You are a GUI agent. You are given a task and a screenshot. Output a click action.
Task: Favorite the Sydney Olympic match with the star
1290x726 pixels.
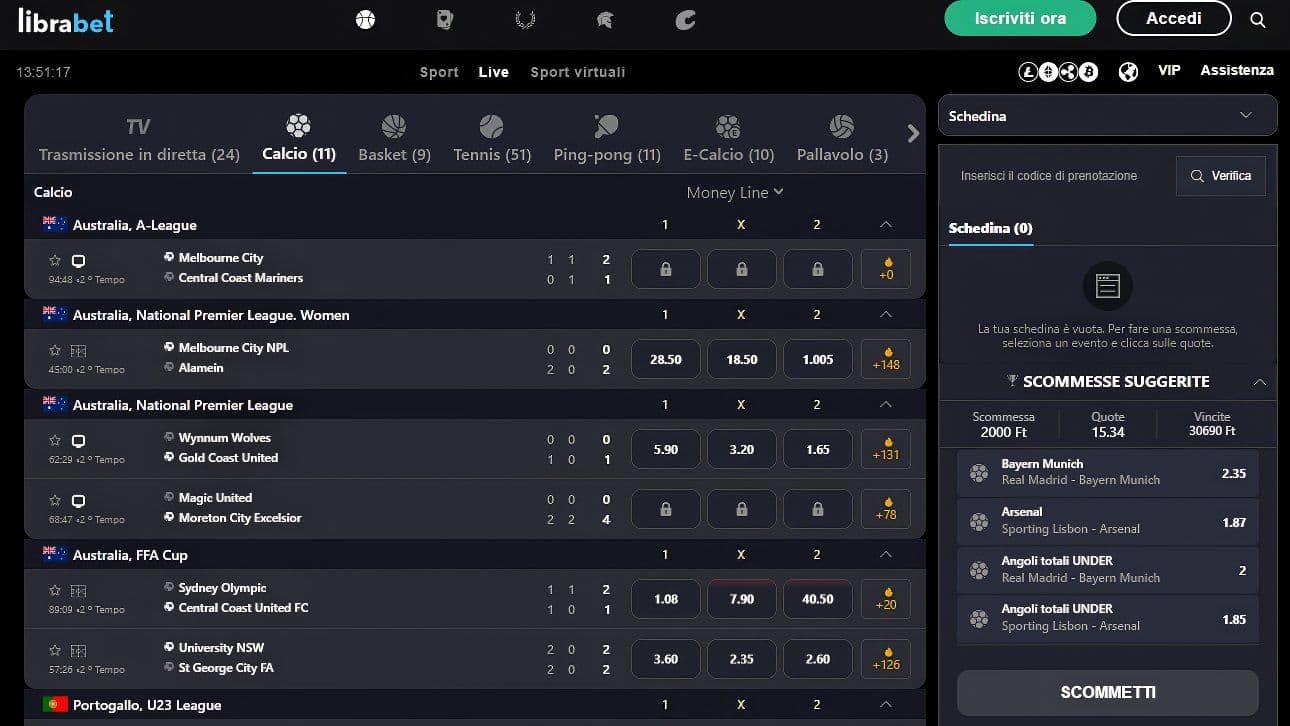(x=57, y=589)
